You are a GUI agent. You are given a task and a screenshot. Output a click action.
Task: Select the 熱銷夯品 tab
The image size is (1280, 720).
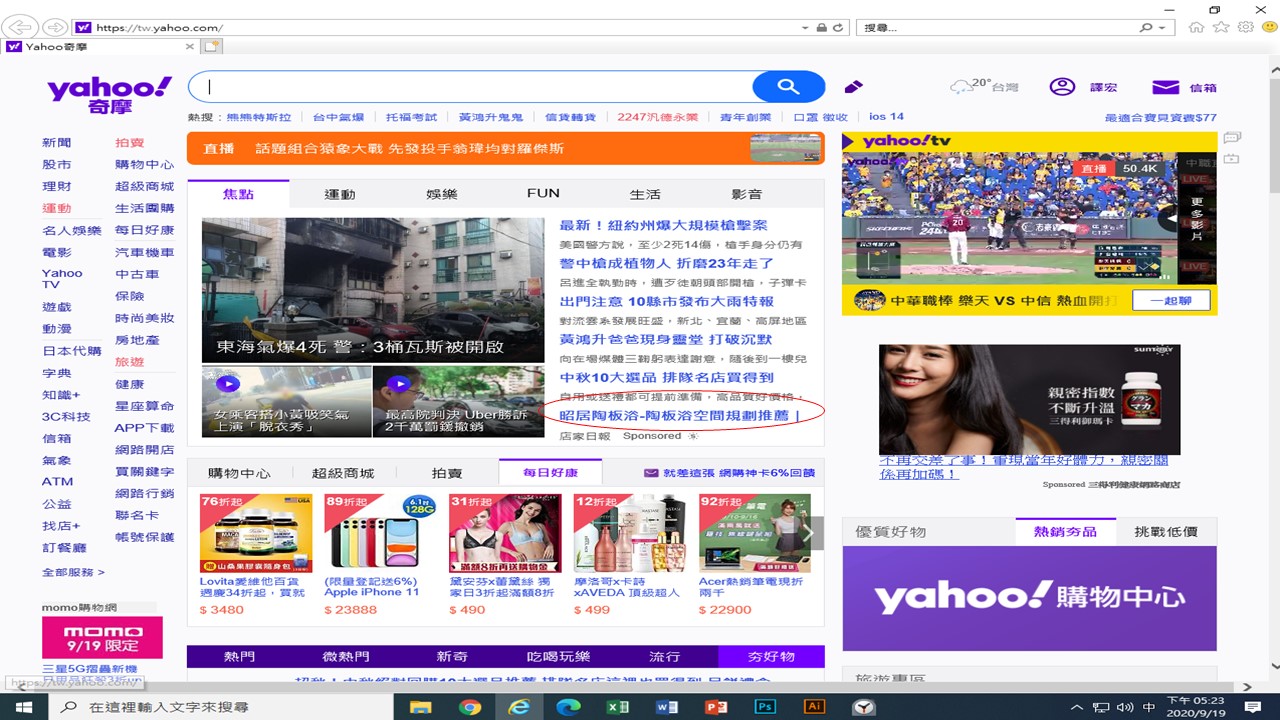1064,531
